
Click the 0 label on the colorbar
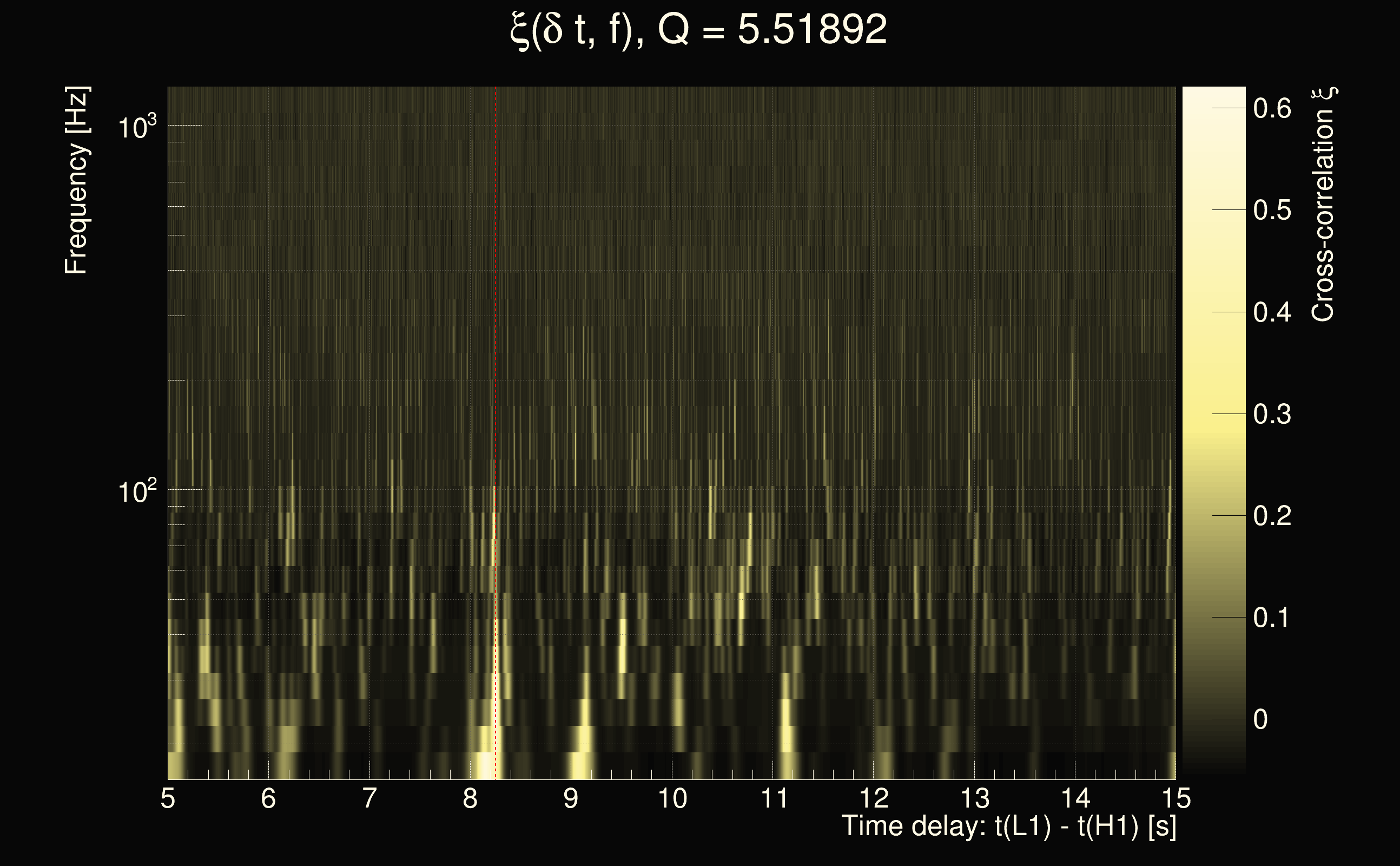click(x=1260, y=719)
